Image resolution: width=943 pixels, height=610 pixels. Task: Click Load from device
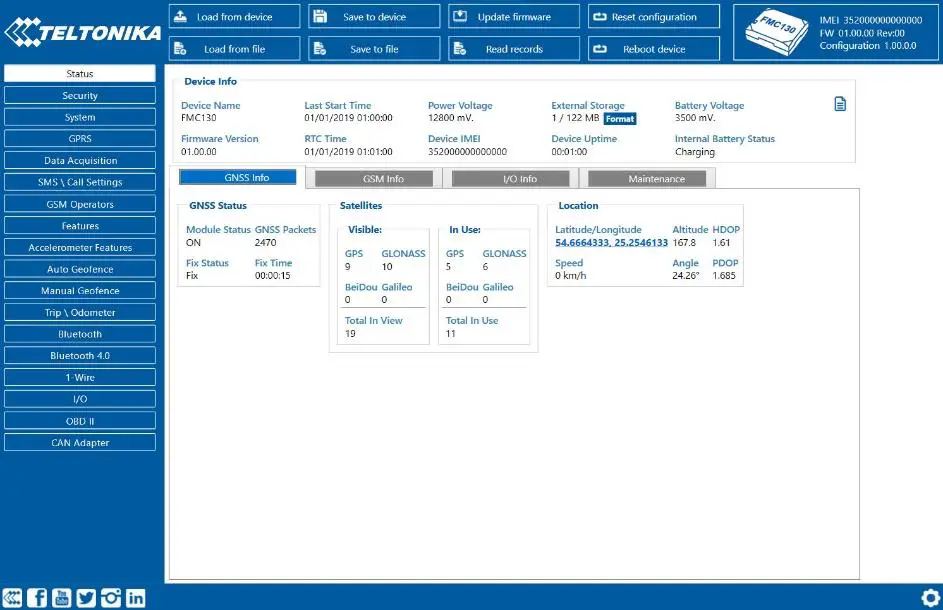(x=233, y=16)
